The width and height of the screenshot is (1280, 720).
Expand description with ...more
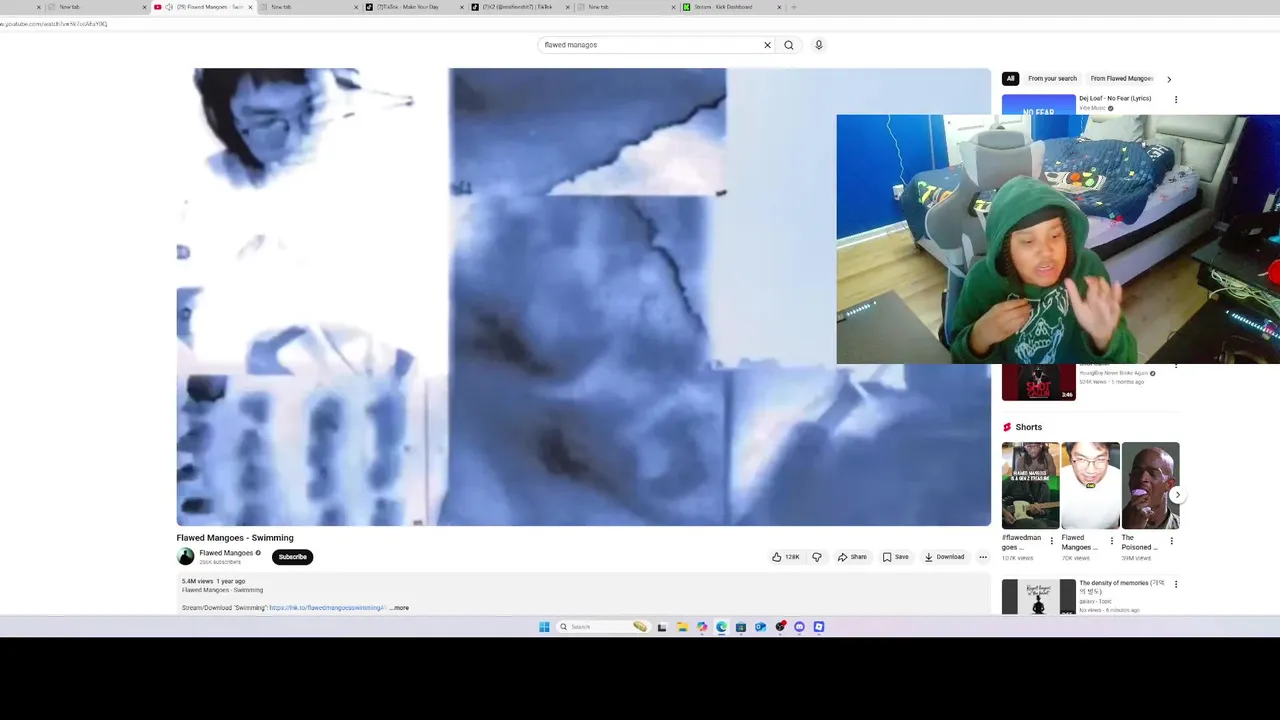click(x=399, y=608)
